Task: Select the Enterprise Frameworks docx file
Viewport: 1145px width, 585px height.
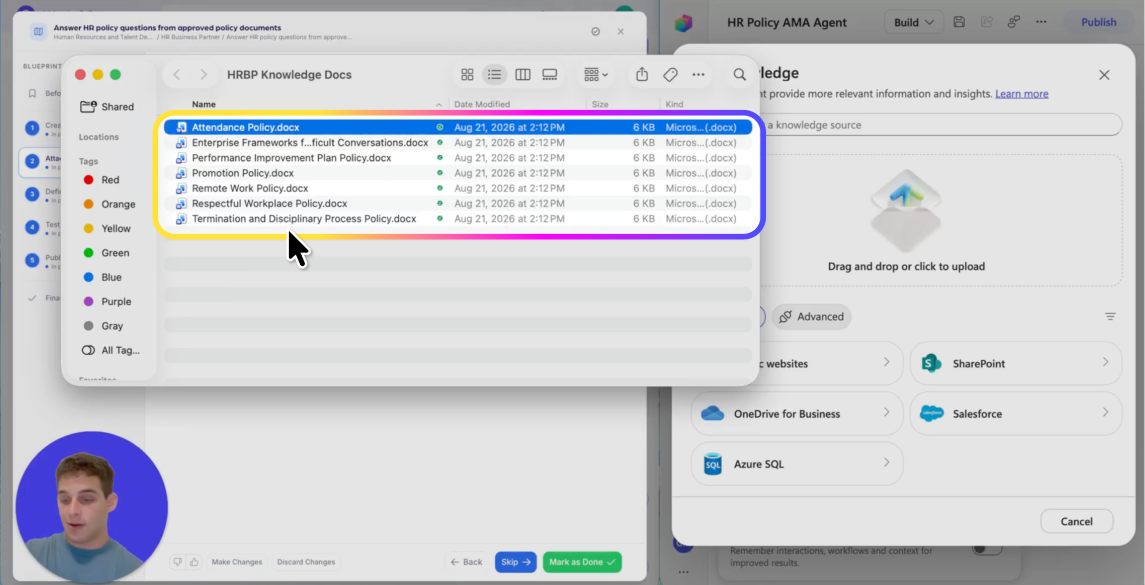Action: [x=458, y=142]
